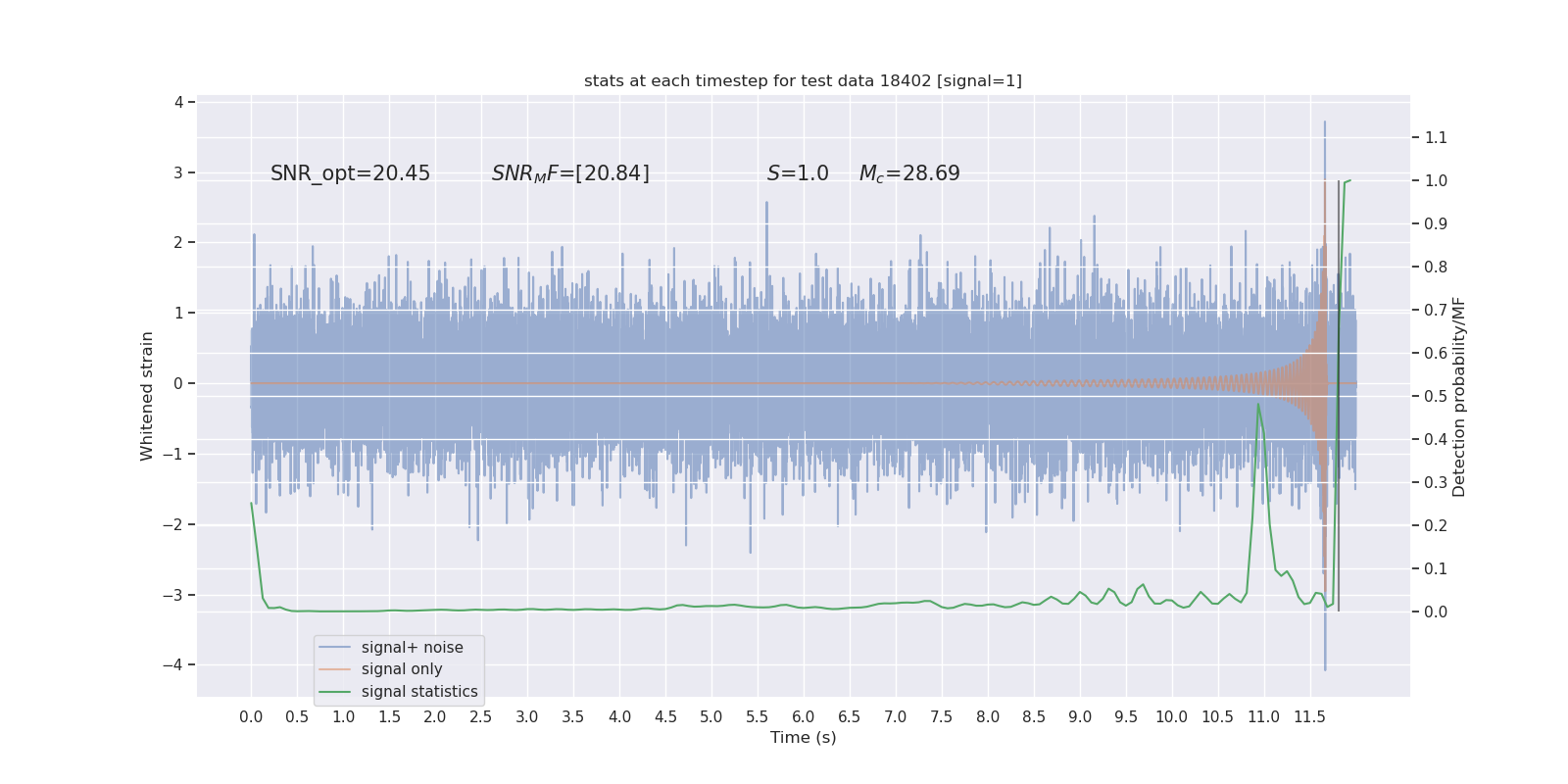Image resolution: width=1568 pixels, height=784 pixels.
Task: Click the SNR_MF=[20.84] annotation
Action: [570, 173]
